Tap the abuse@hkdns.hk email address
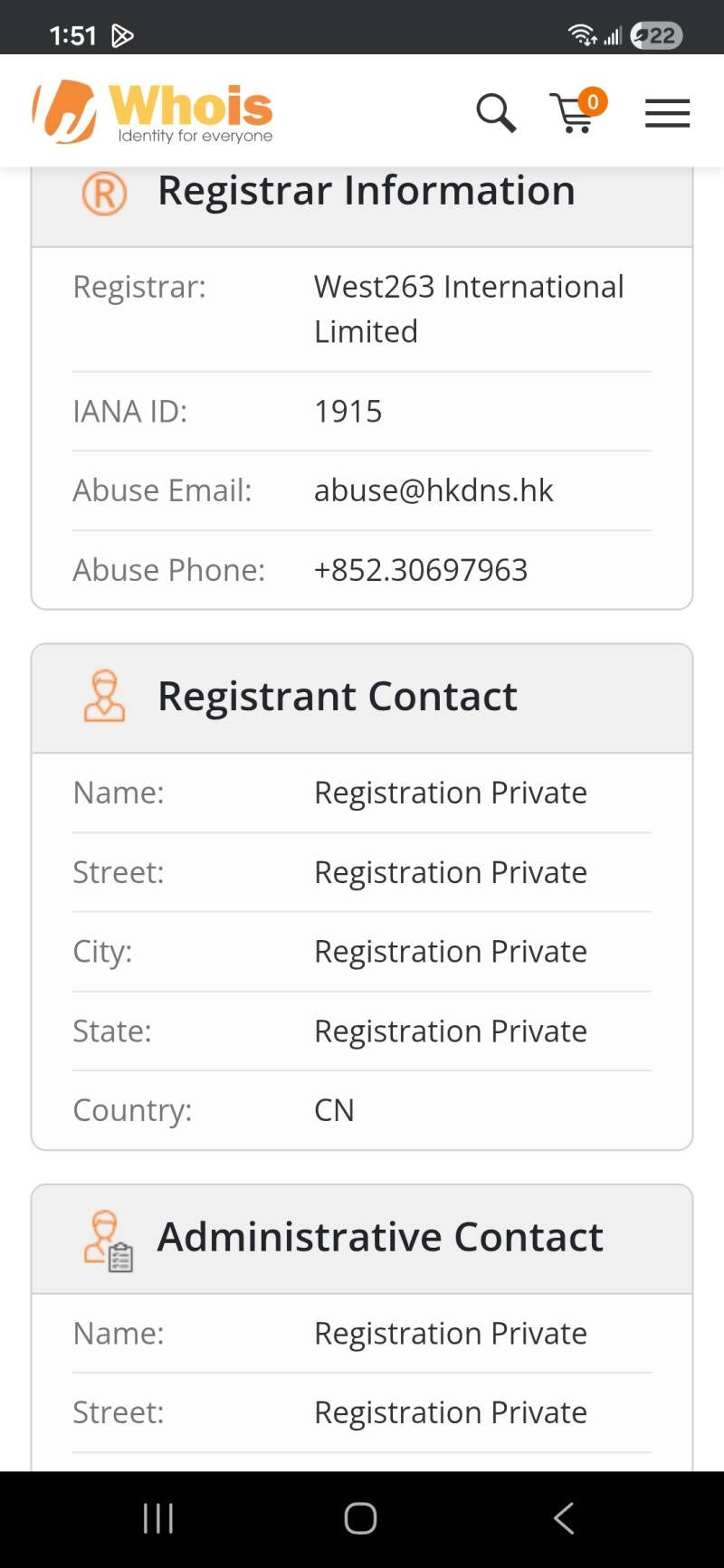The image size is (724, 1568). point(433,490)
